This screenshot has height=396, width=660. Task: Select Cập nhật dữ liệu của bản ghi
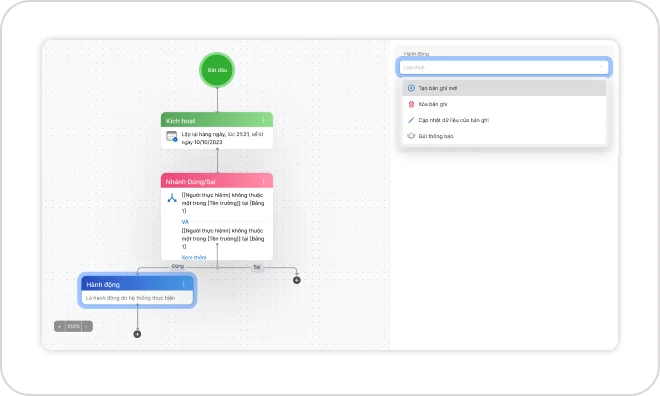[504, 120]
